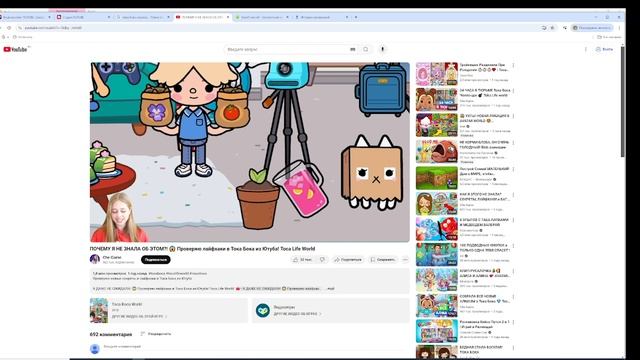Save the video with Сохранить
This screenshot has height=360, width=640.
point(382,260)
